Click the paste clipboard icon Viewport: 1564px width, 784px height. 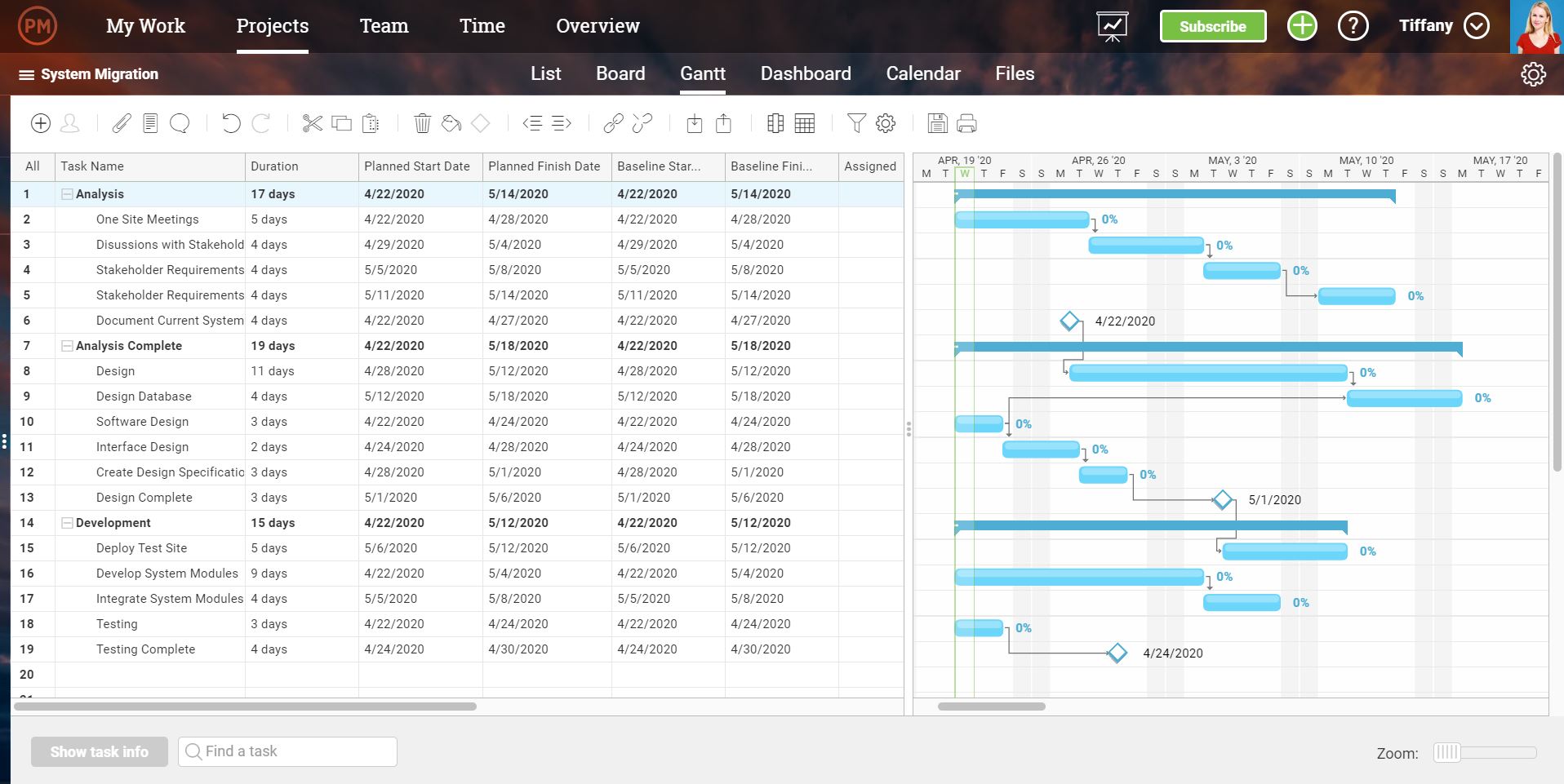(x=371, y=123)
